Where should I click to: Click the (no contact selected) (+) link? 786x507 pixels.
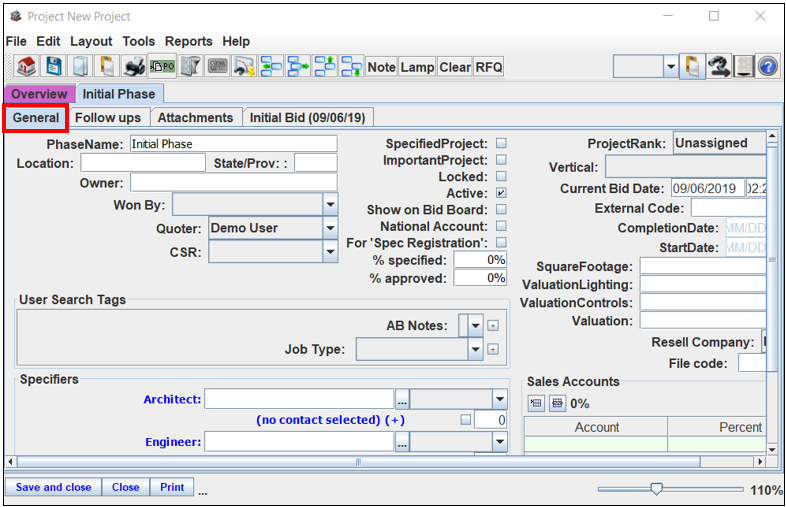pyautogui.click(x=330, y=420)
